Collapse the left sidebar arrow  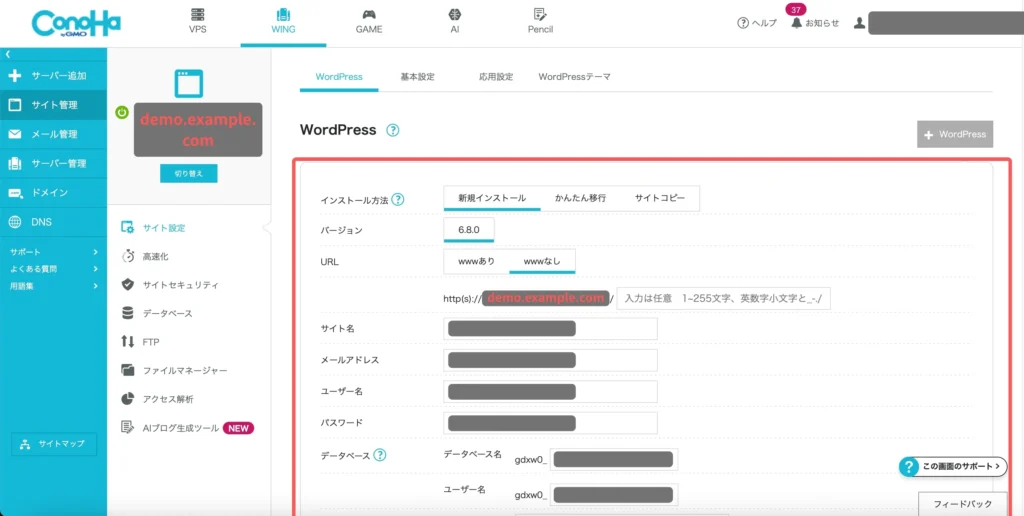click(8, 55)
